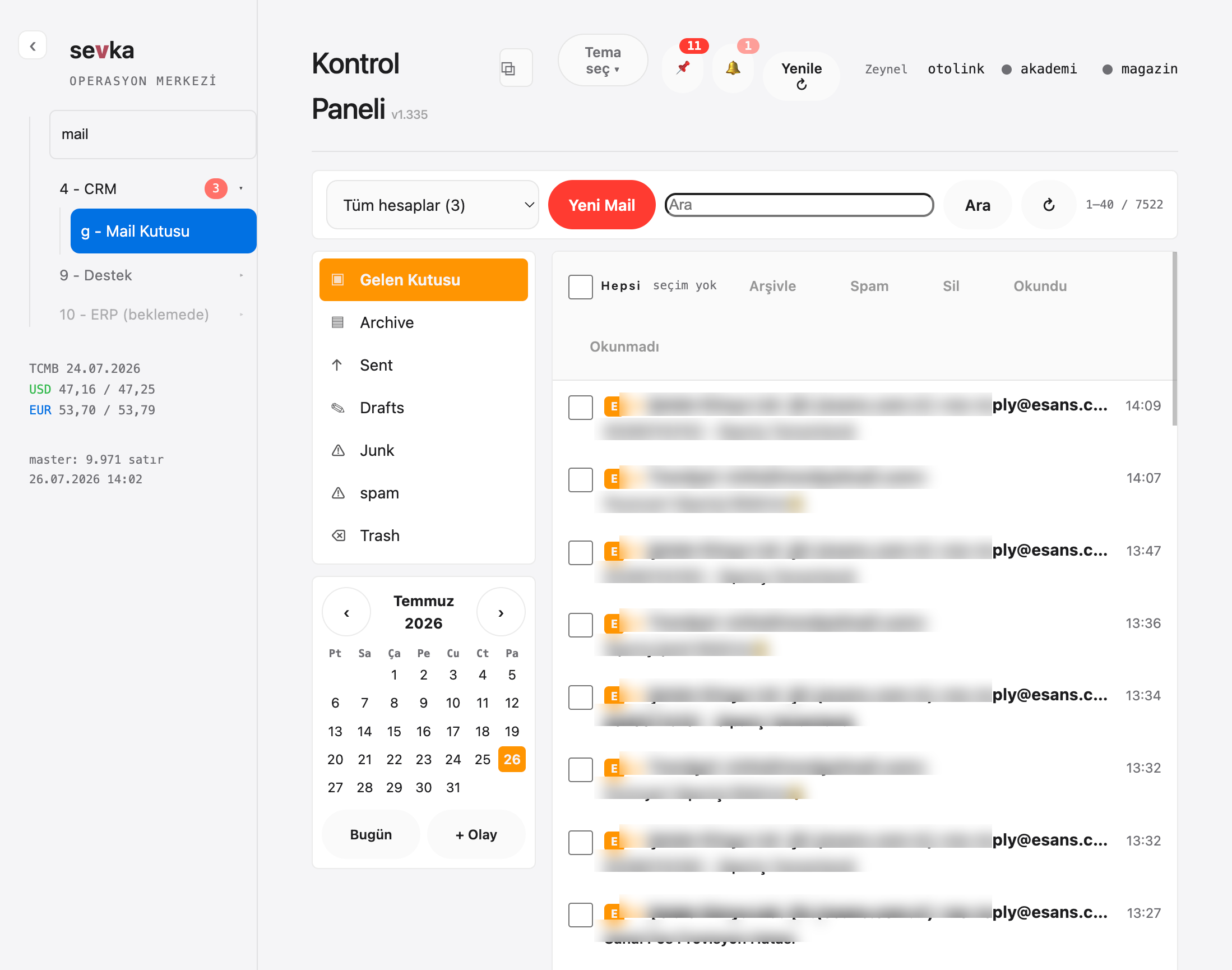Image resolution: width=1232 pixels, height=970 pixels.
Task: Check the mail received at 14:07
Action: point(580,480)
